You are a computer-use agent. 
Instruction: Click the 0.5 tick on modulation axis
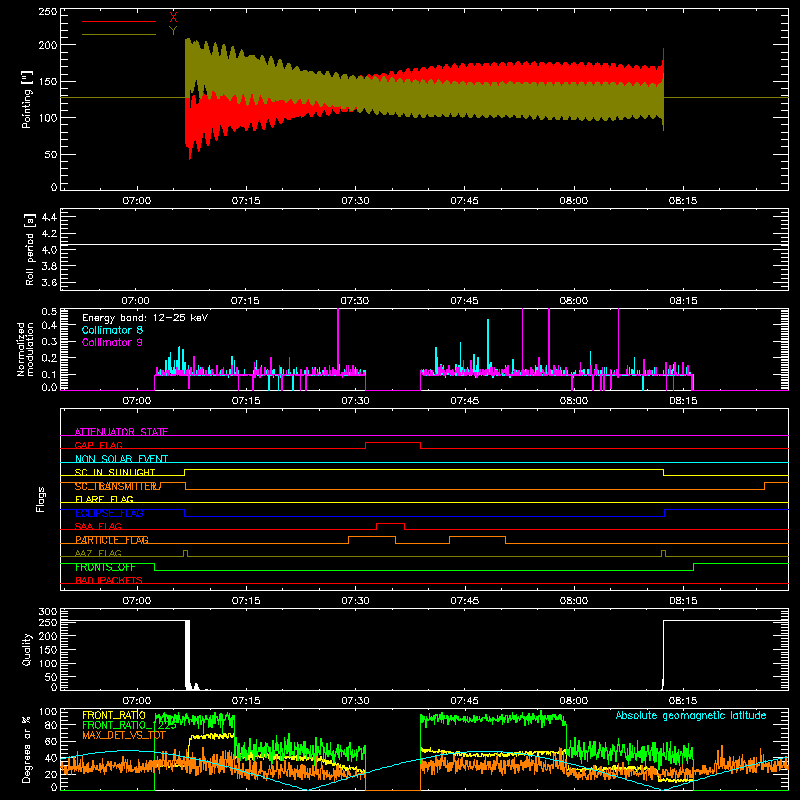(x=49, y=312)
